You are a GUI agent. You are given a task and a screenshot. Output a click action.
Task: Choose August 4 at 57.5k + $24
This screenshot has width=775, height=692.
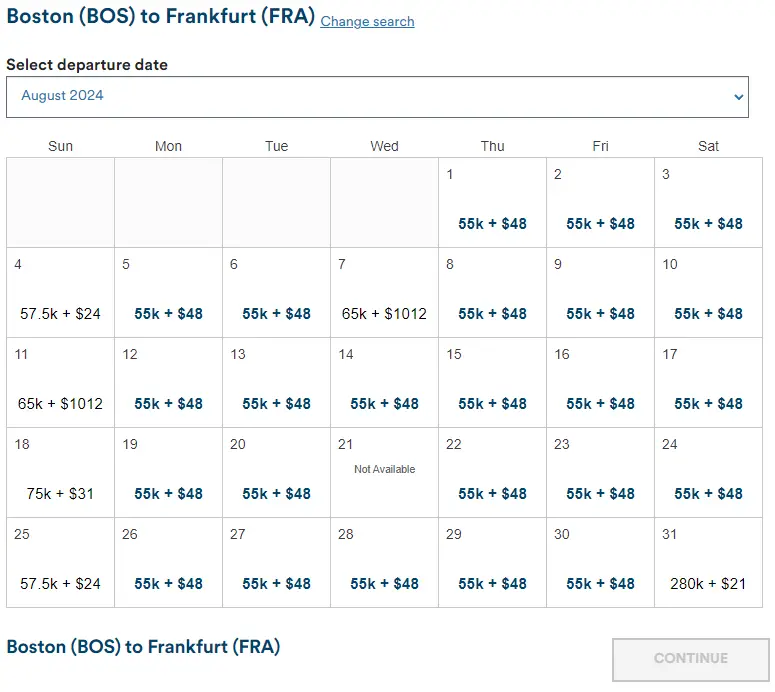point(60,313)
